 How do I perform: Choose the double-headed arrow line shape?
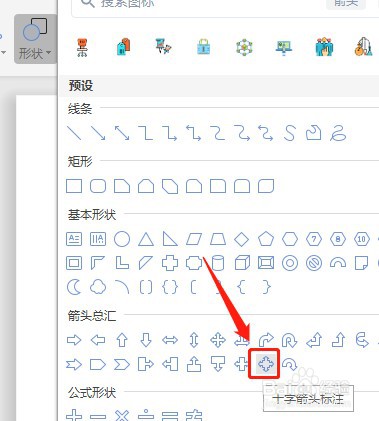[122, 133]
